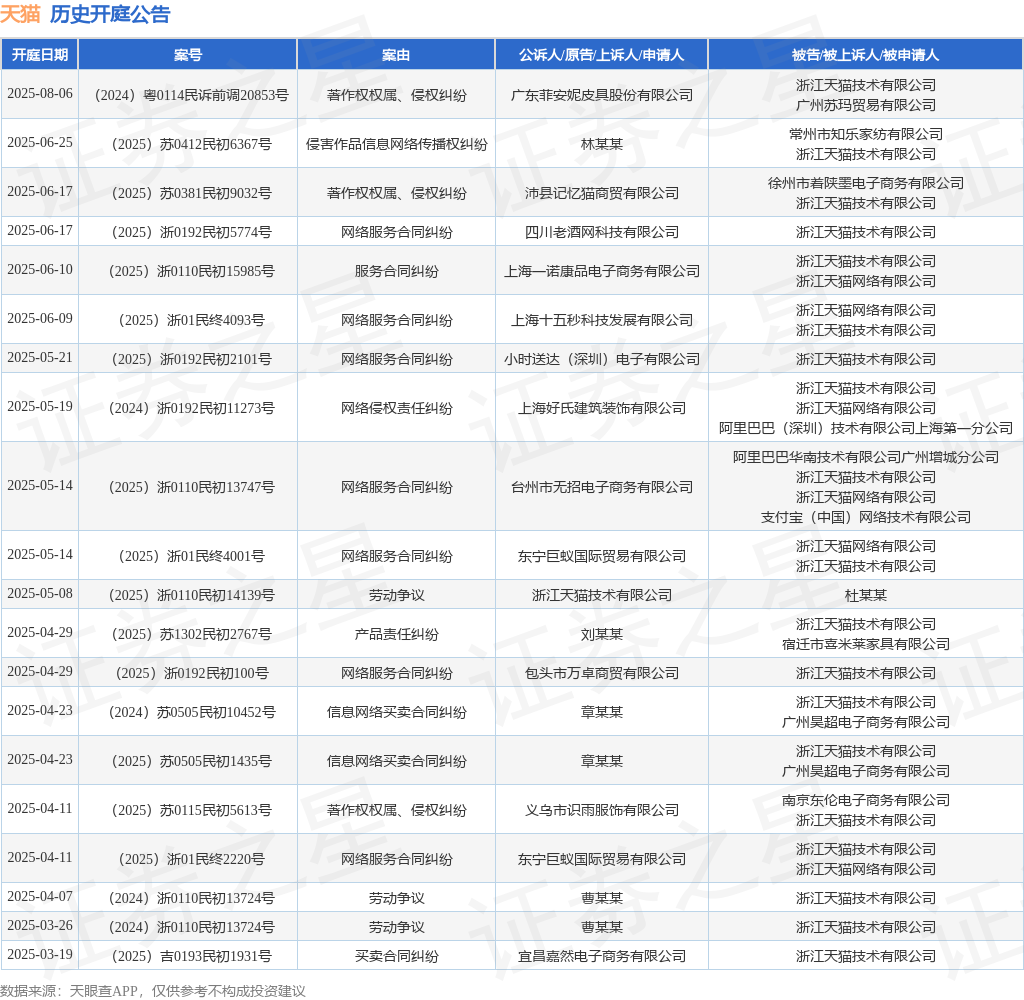Click the 开庭日期 column header
Viewport: 1024px width, 1000px height.
(40, 55)
